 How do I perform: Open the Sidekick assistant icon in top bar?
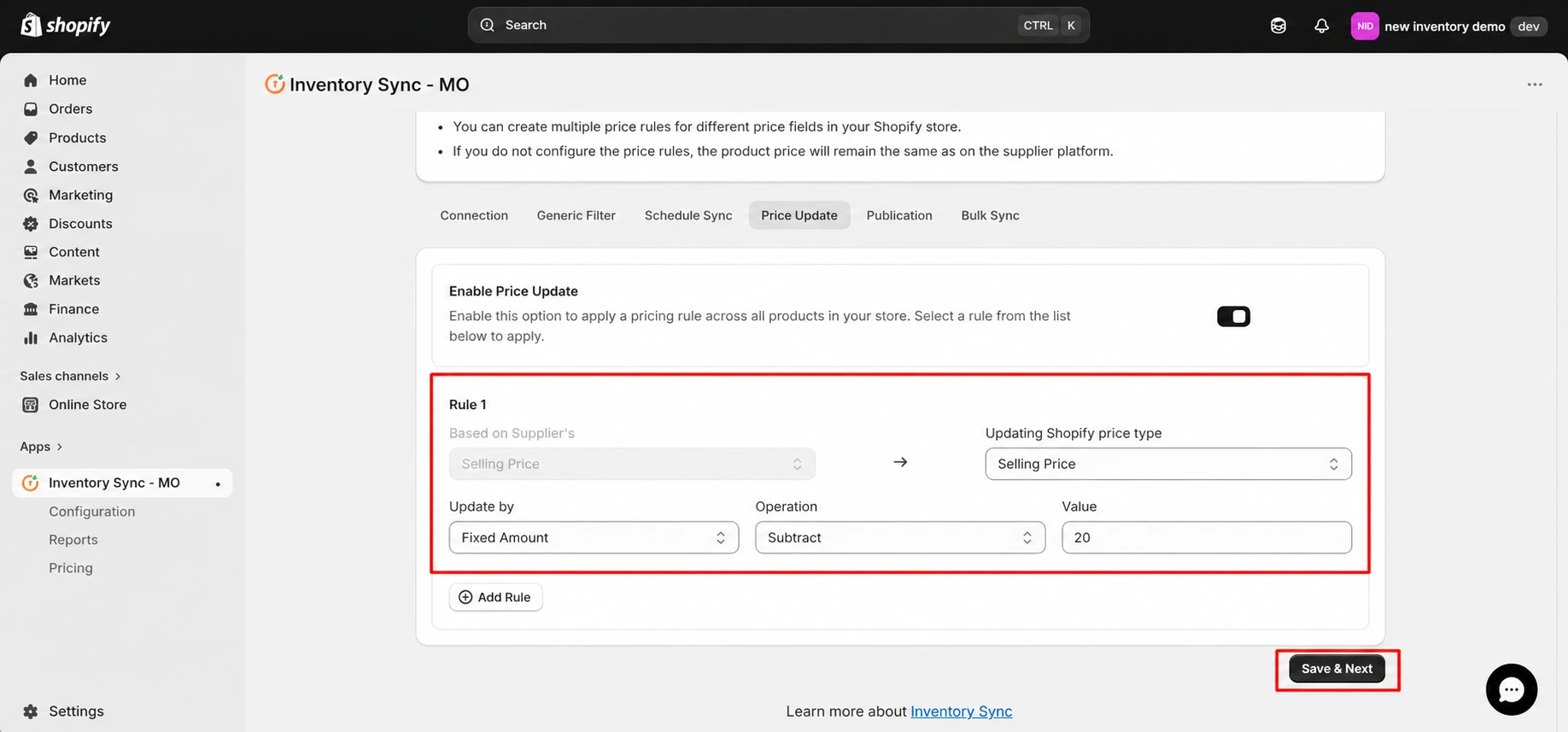pos(1278,26)
